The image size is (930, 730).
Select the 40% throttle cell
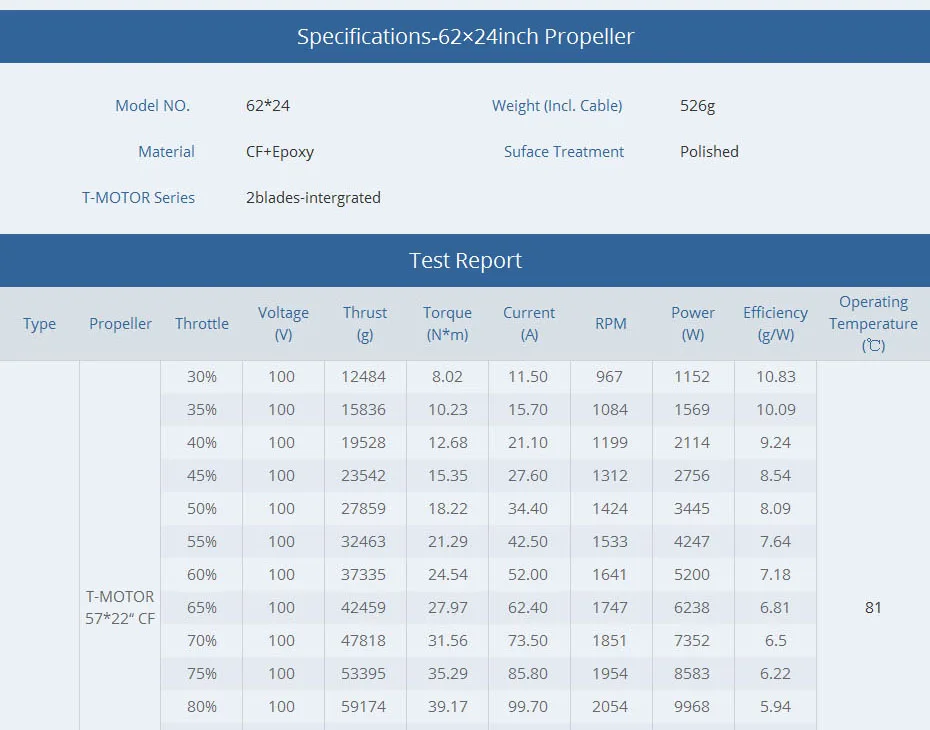(202, 442)
